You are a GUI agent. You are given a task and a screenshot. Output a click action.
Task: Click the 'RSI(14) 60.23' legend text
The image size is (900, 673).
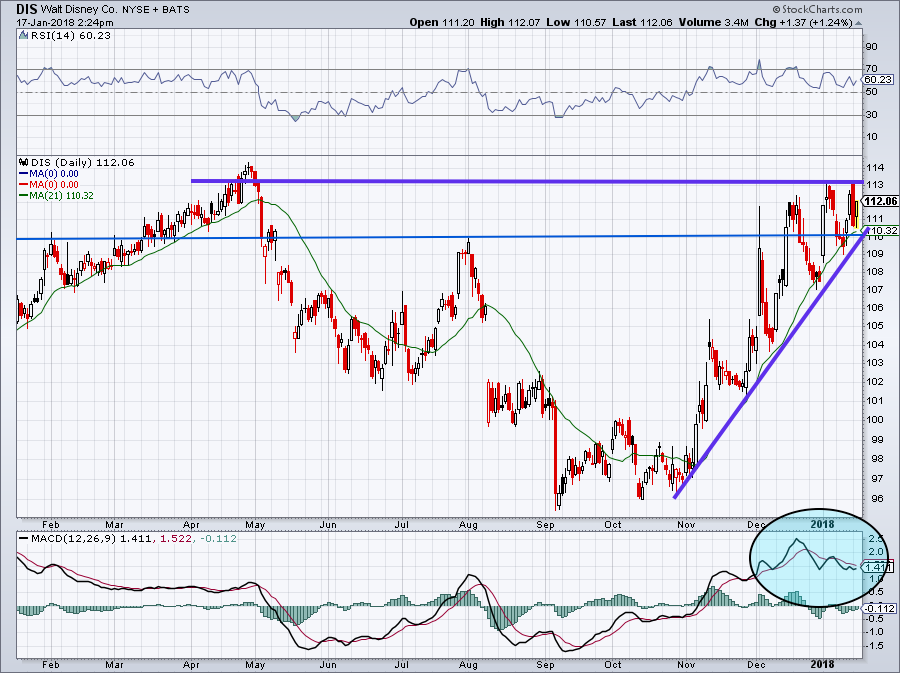(71, 36)
